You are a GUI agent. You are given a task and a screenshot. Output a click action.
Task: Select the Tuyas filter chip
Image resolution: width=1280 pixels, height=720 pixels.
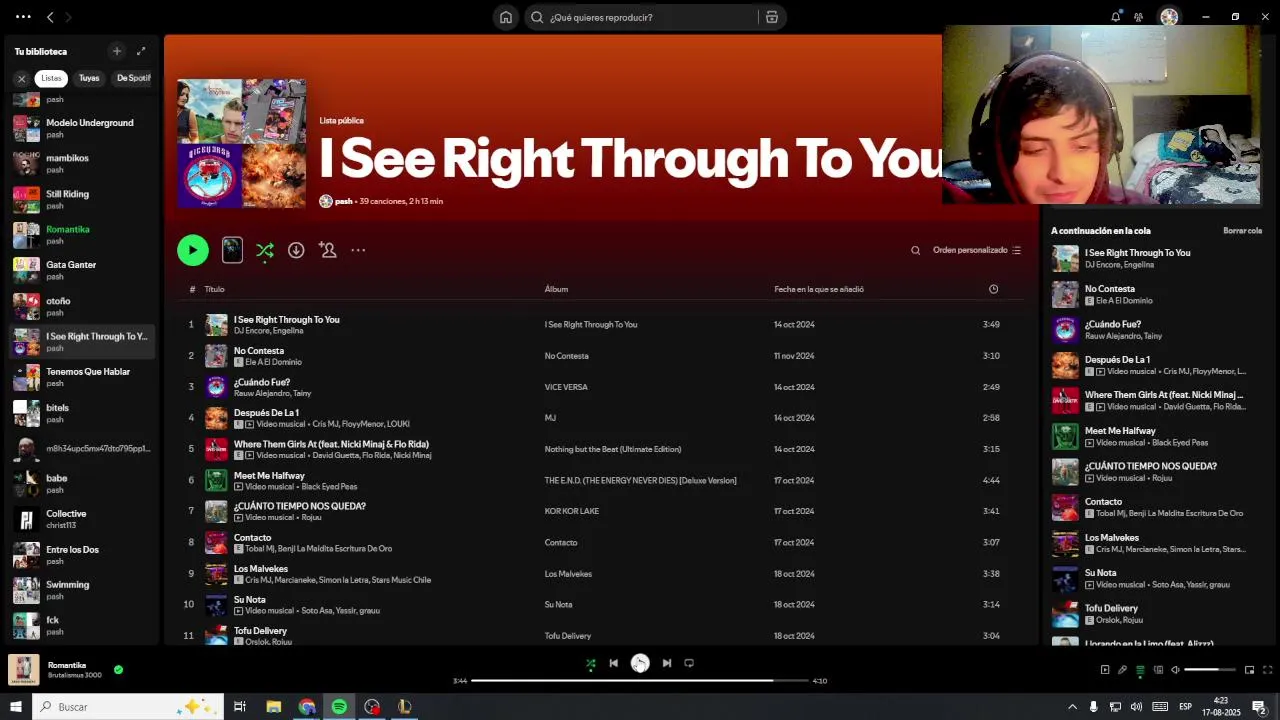click(89, 78)
